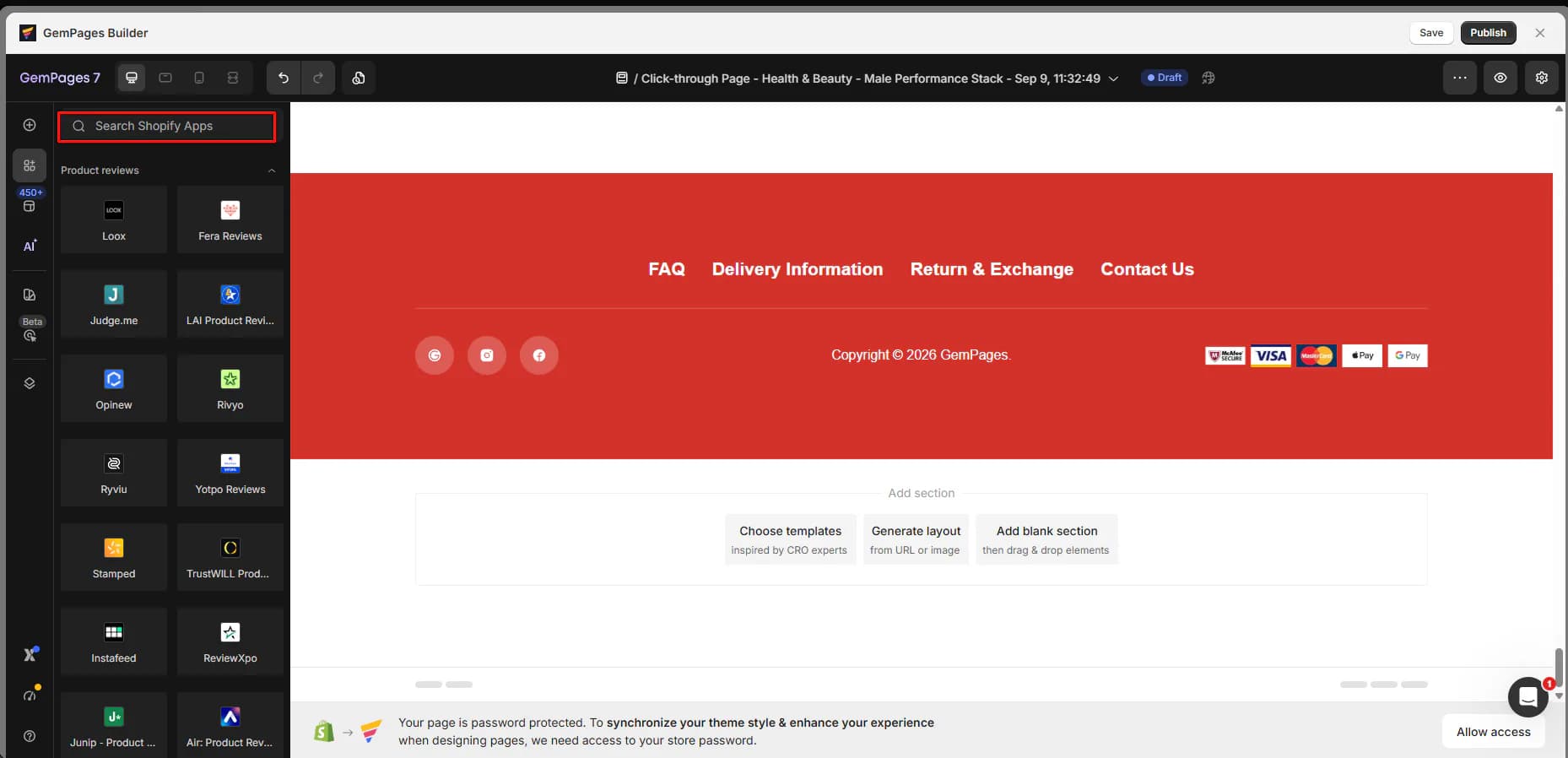1568x758 pixels.
Task: Click the Save button
Action: pyautogui.click(x=1431, y=33)
